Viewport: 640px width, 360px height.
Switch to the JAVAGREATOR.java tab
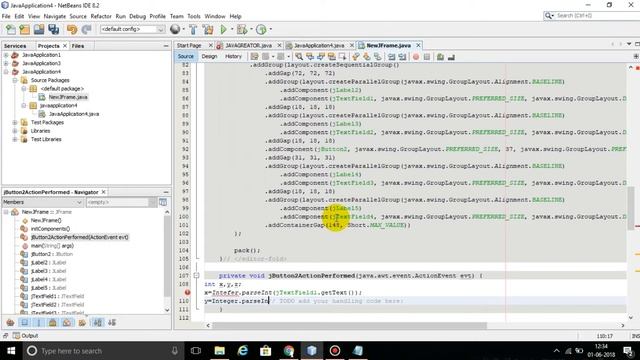[x=249, y=45]
